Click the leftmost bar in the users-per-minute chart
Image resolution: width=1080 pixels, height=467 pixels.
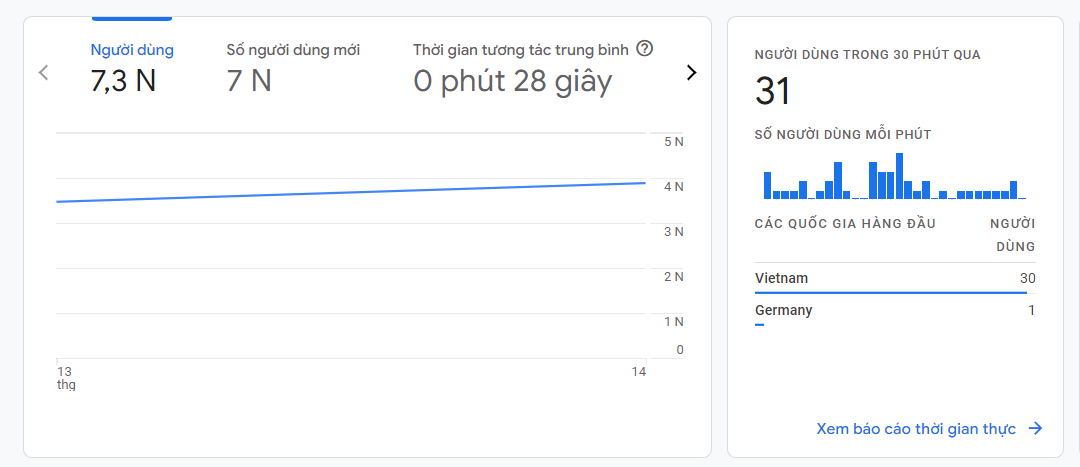point(768,186)
